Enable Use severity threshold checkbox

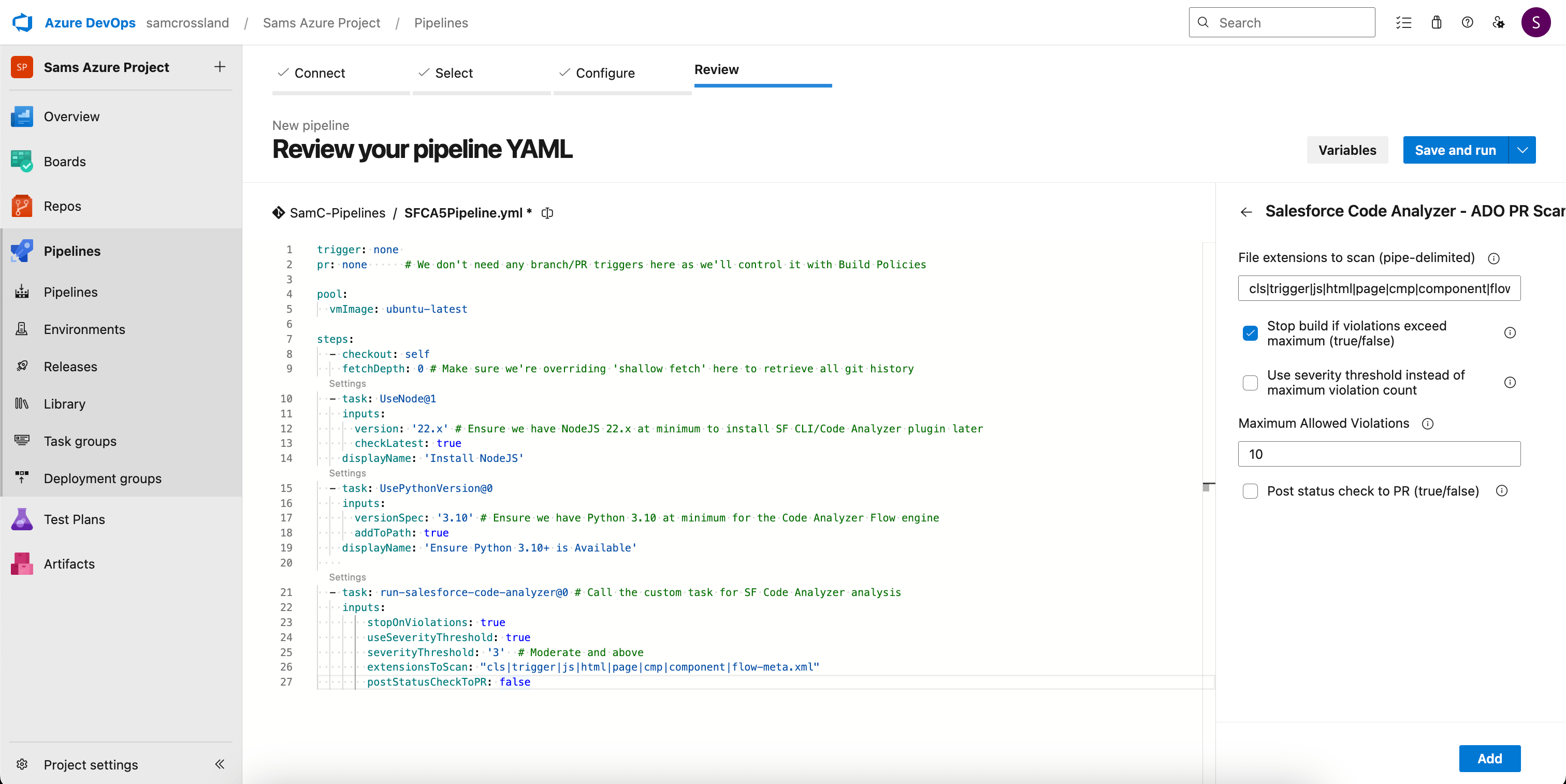(x=1251, y=382)
